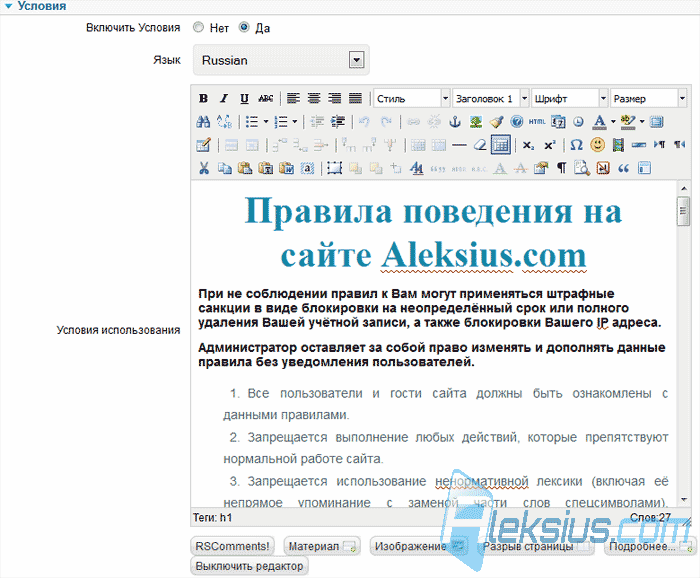Paste from clipboard

coord(245,168)
